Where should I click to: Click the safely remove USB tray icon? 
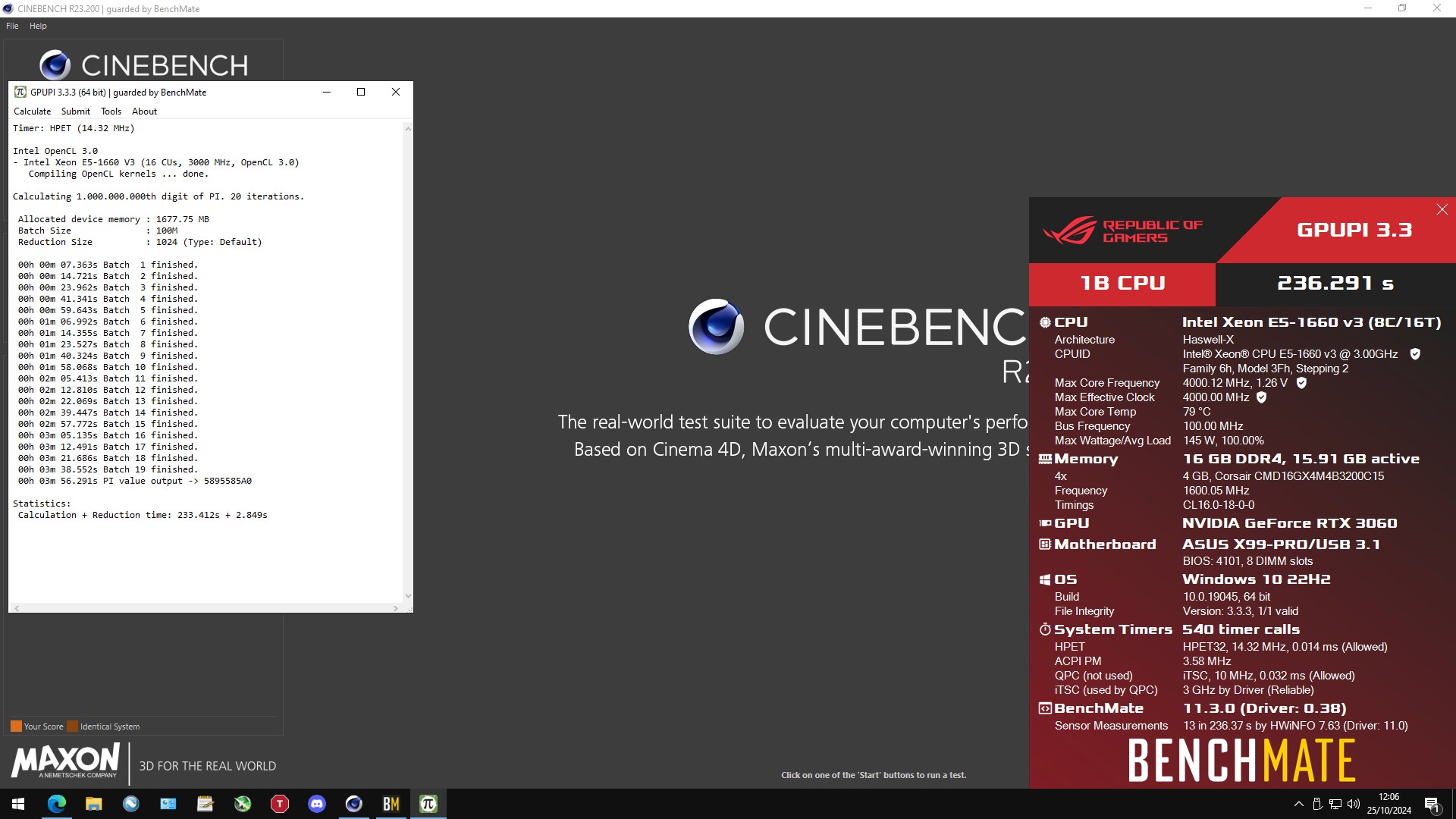[1317, 804]
